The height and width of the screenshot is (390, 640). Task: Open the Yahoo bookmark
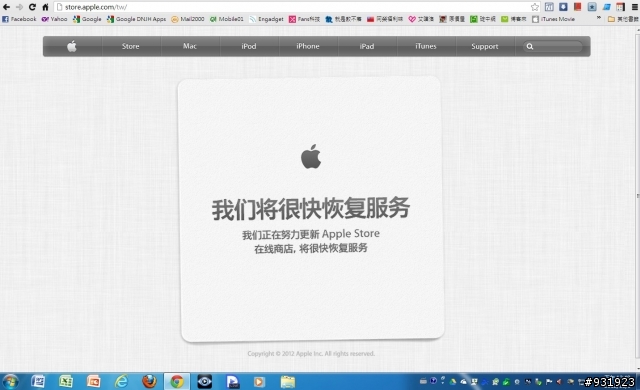tap(54, 19)
